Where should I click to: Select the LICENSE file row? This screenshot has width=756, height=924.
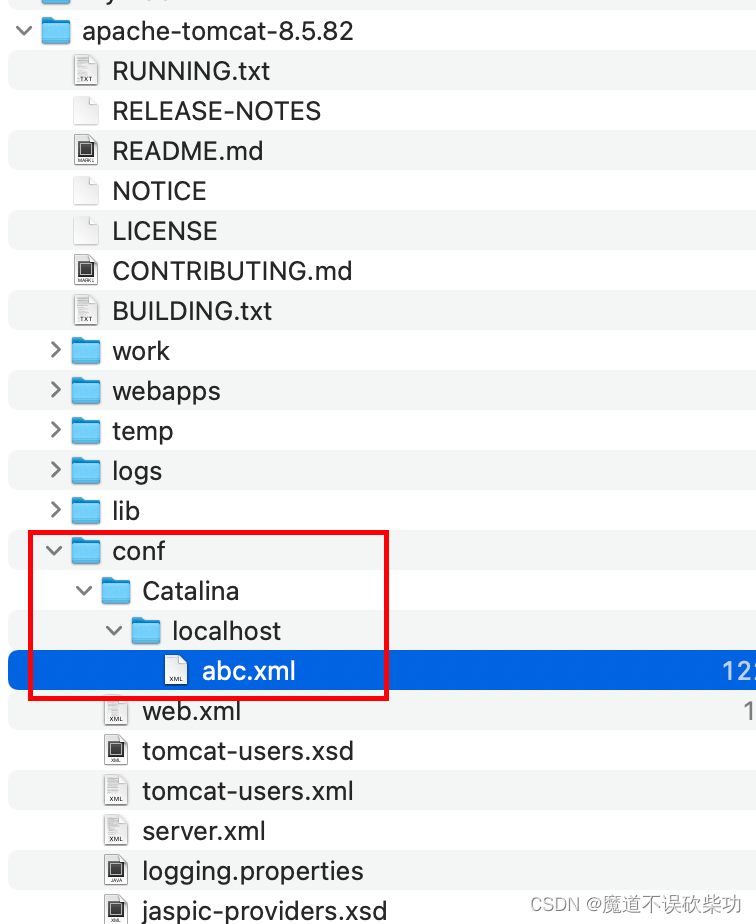[x=382, y=230]
